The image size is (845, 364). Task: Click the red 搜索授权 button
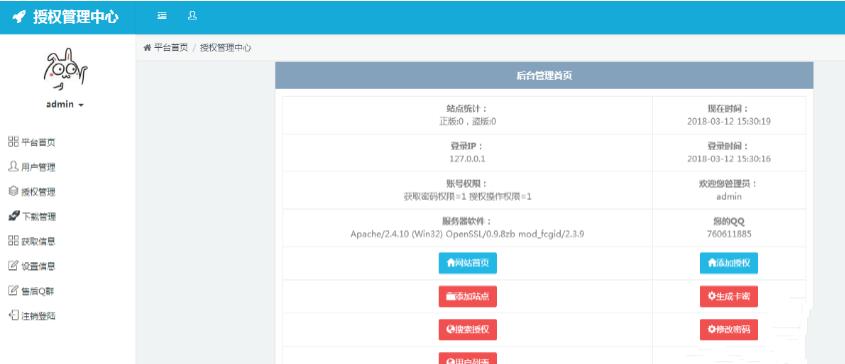tap(467, 329)
